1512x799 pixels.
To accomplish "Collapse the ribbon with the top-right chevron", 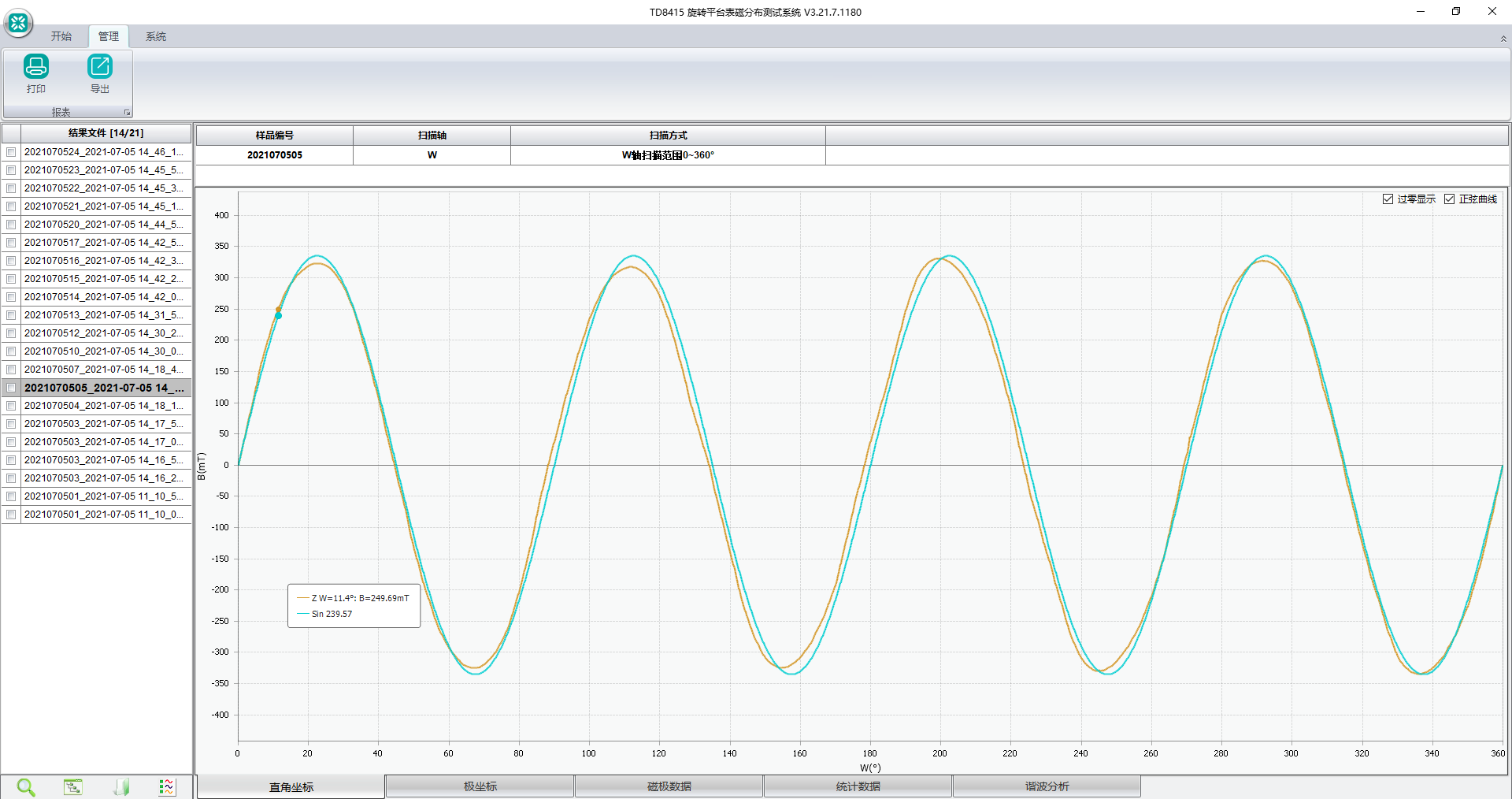I will click(1503, 39).
